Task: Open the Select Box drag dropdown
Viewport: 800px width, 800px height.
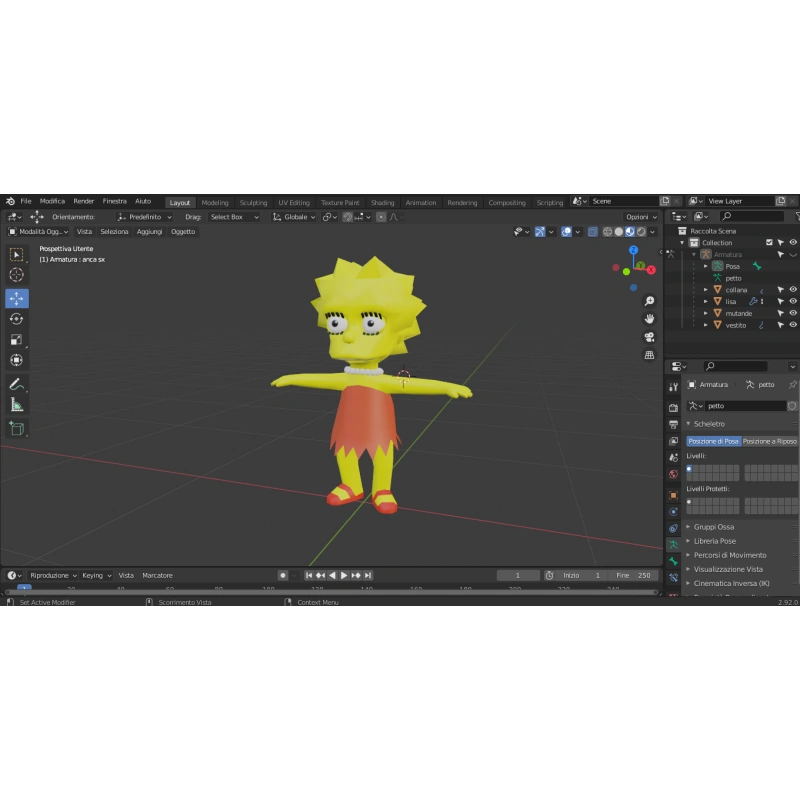Action: 234,217
